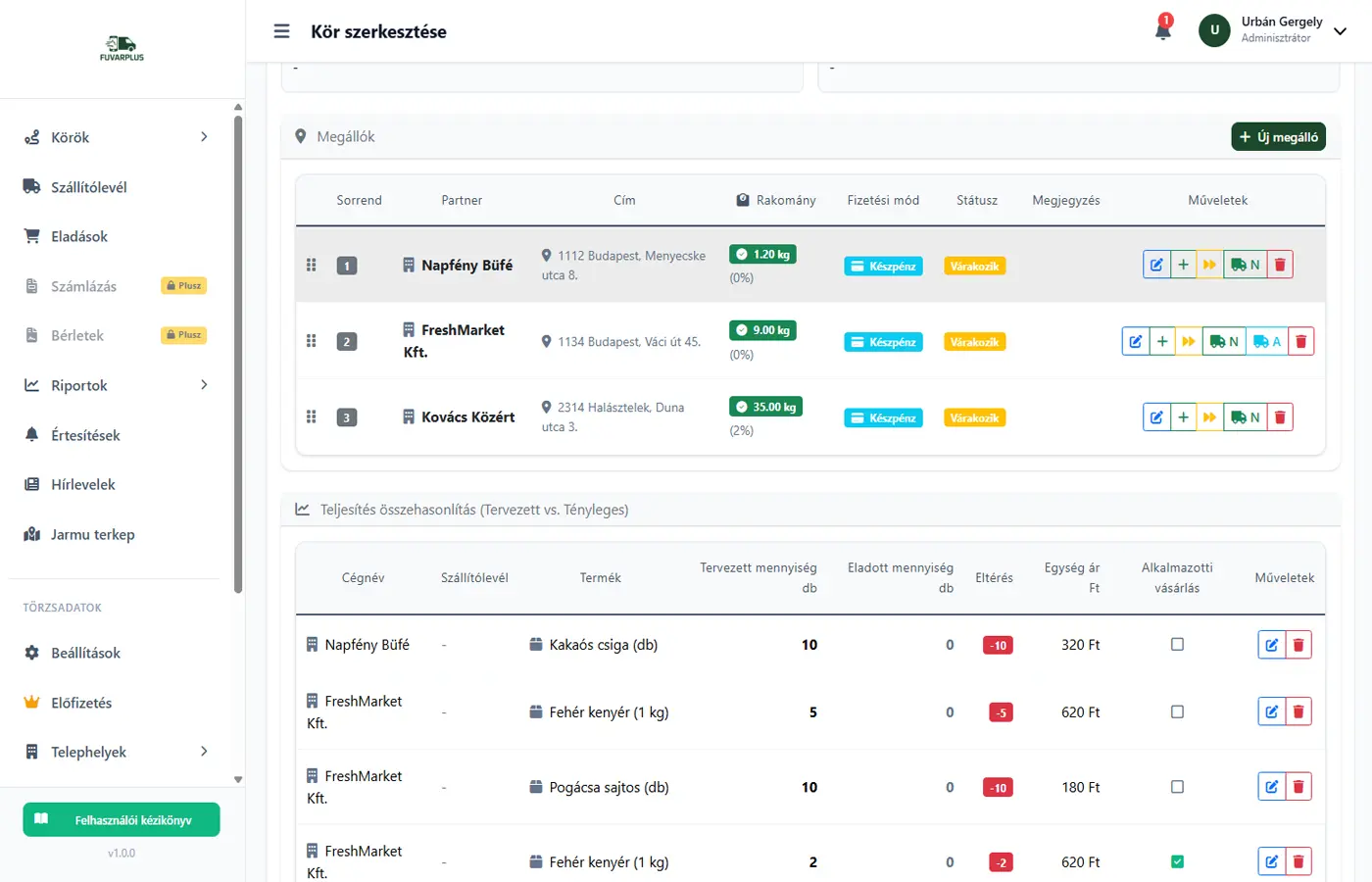Delete the Kovács Közért stop
Image resolution: width=1372 pixels, height=882 pixels.
pyautogui.click(x=1280, y=417)
